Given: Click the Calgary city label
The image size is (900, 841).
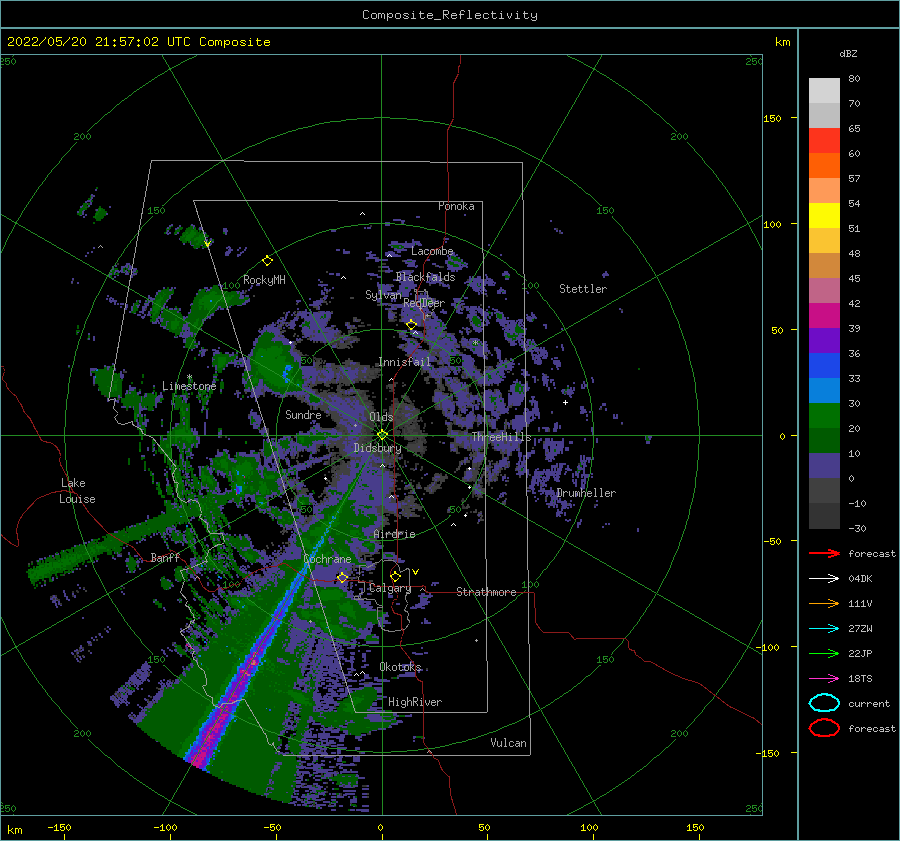Looking at the screenshot, I should 390,588.
